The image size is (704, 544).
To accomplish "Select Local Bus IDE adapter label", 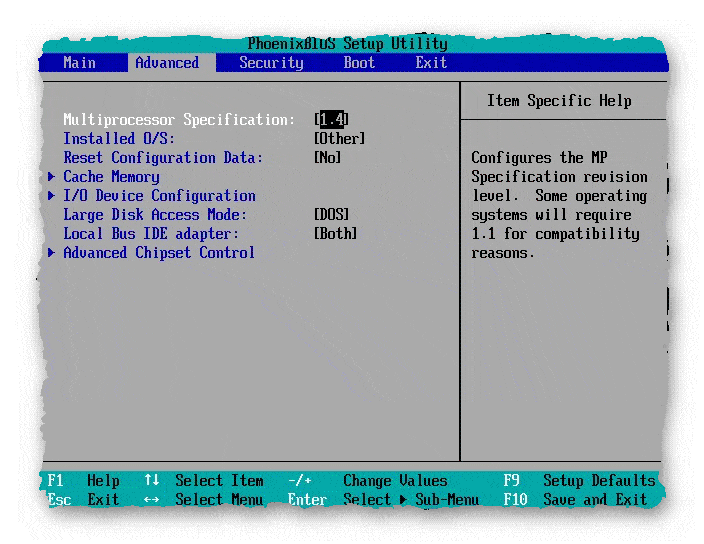I will [151, 233].
